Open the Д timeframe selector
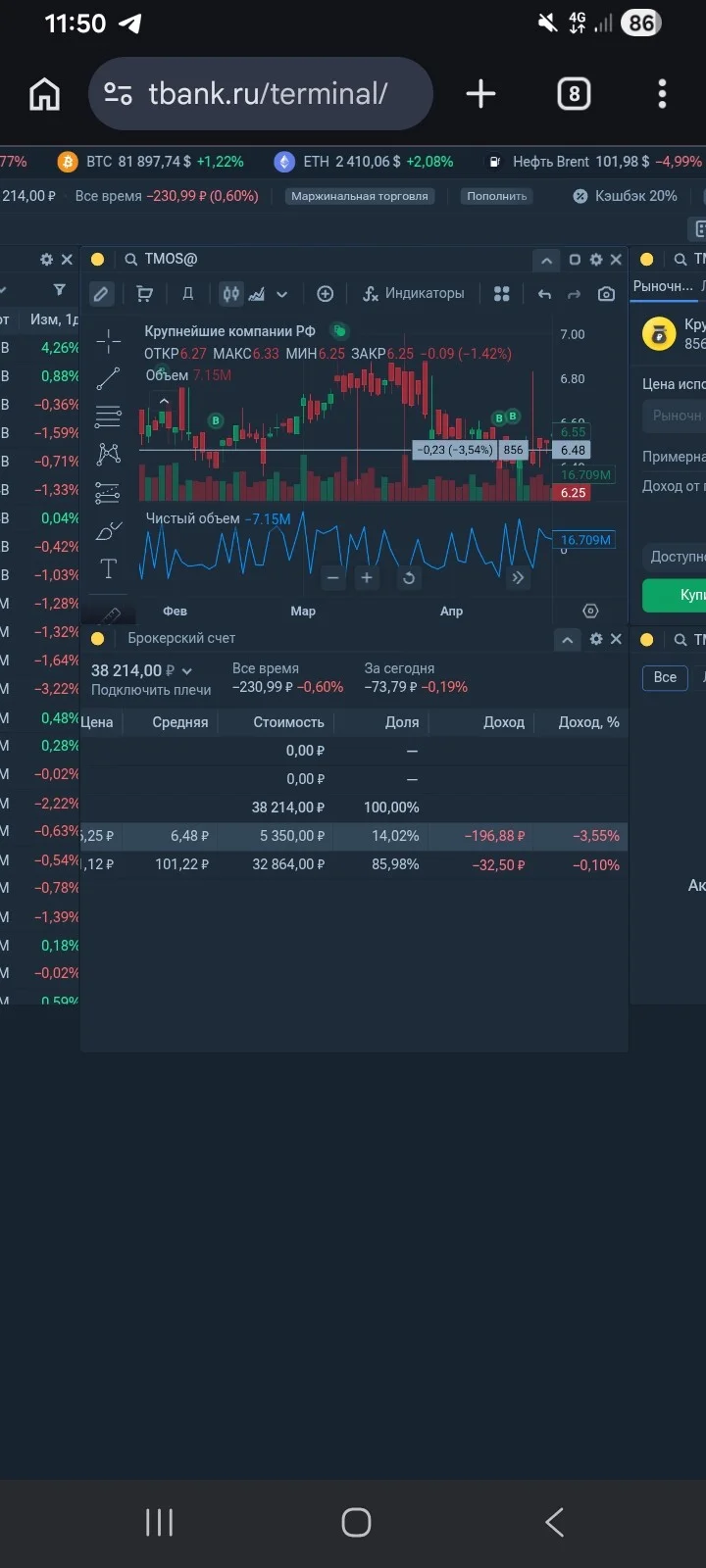The image size is (706, 1568). pos(188,294)
